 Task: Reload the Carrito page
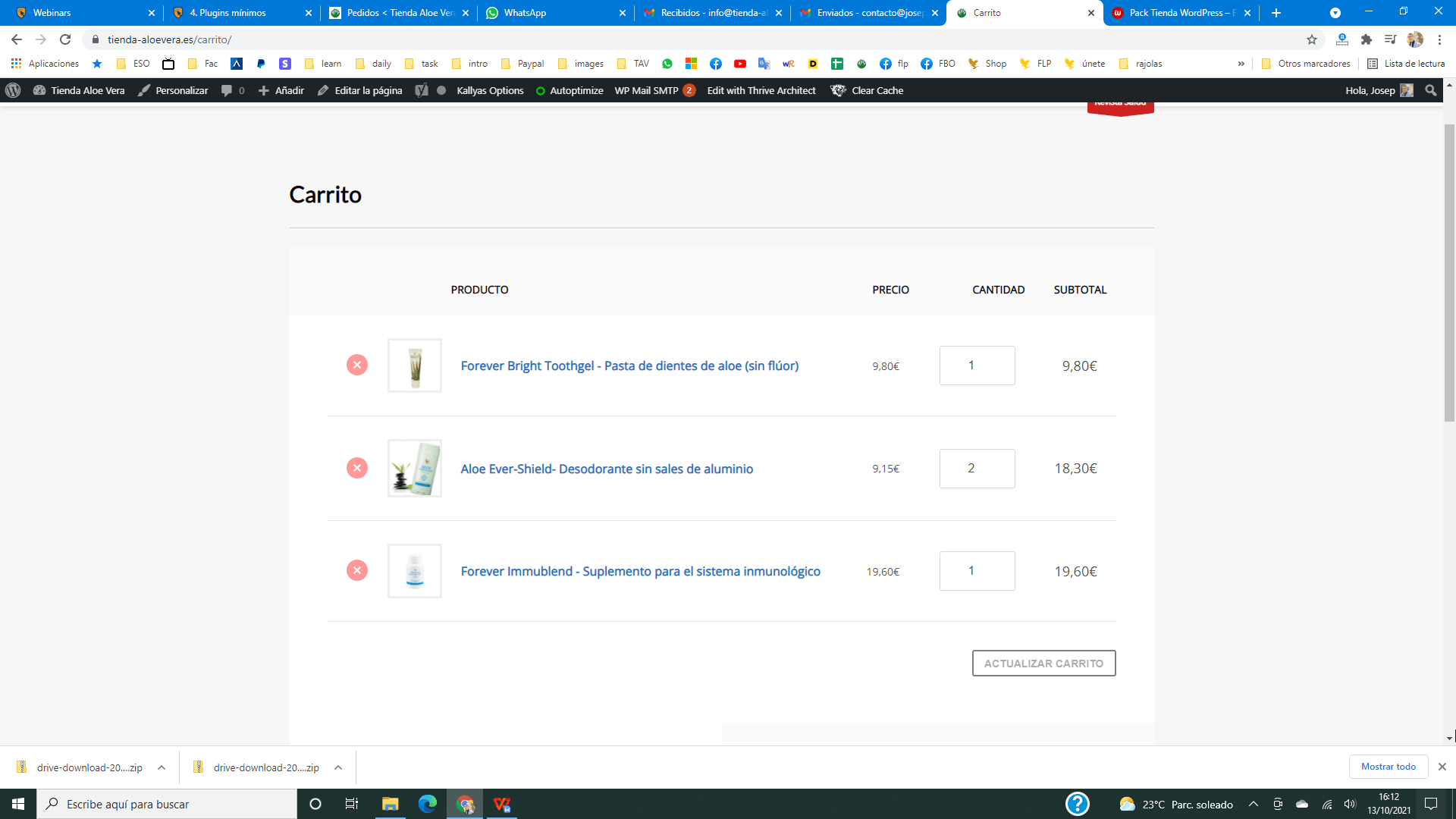click(x=65, y=39)
